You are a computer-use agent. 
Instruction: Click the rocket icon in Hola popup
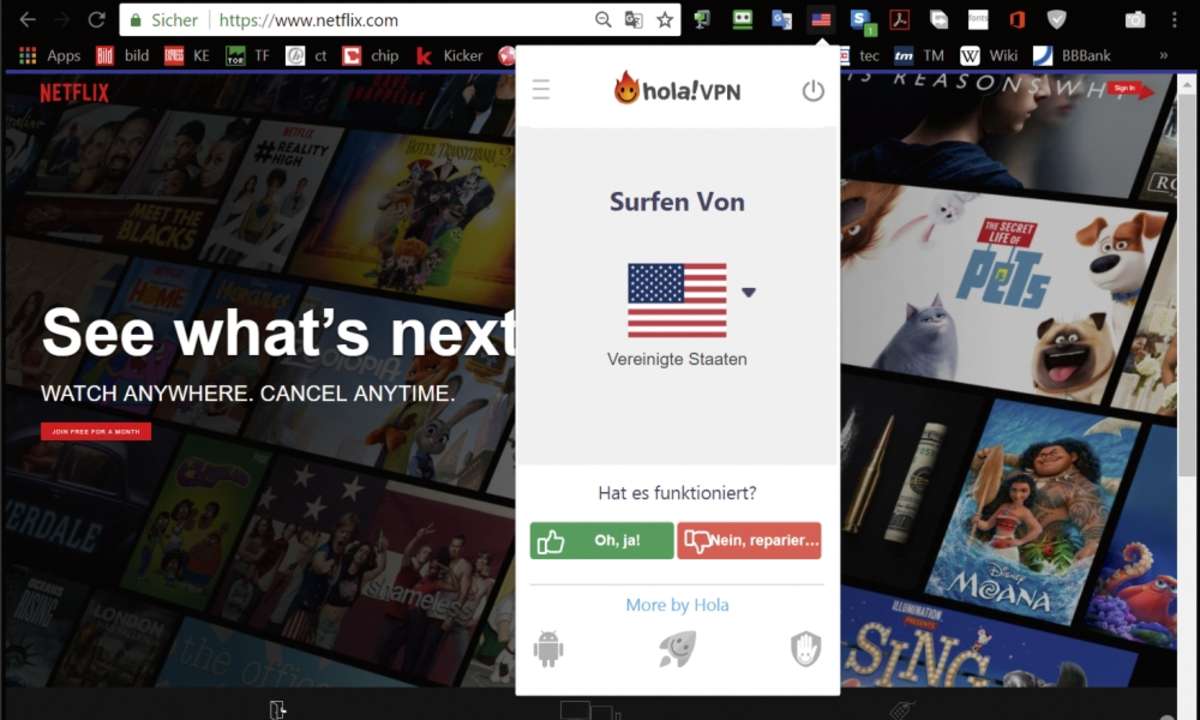(677, 649)
